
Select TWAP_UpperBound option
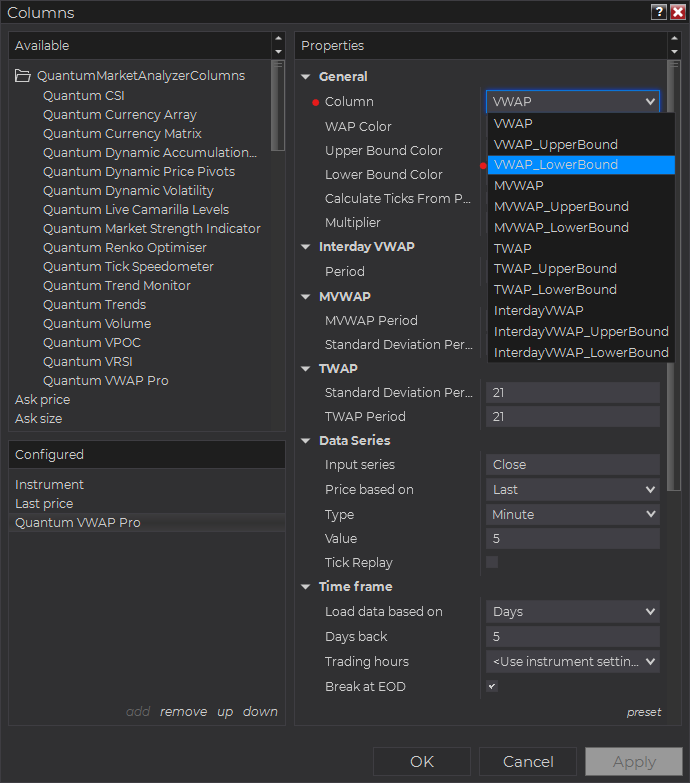click(x=581, y=269)
